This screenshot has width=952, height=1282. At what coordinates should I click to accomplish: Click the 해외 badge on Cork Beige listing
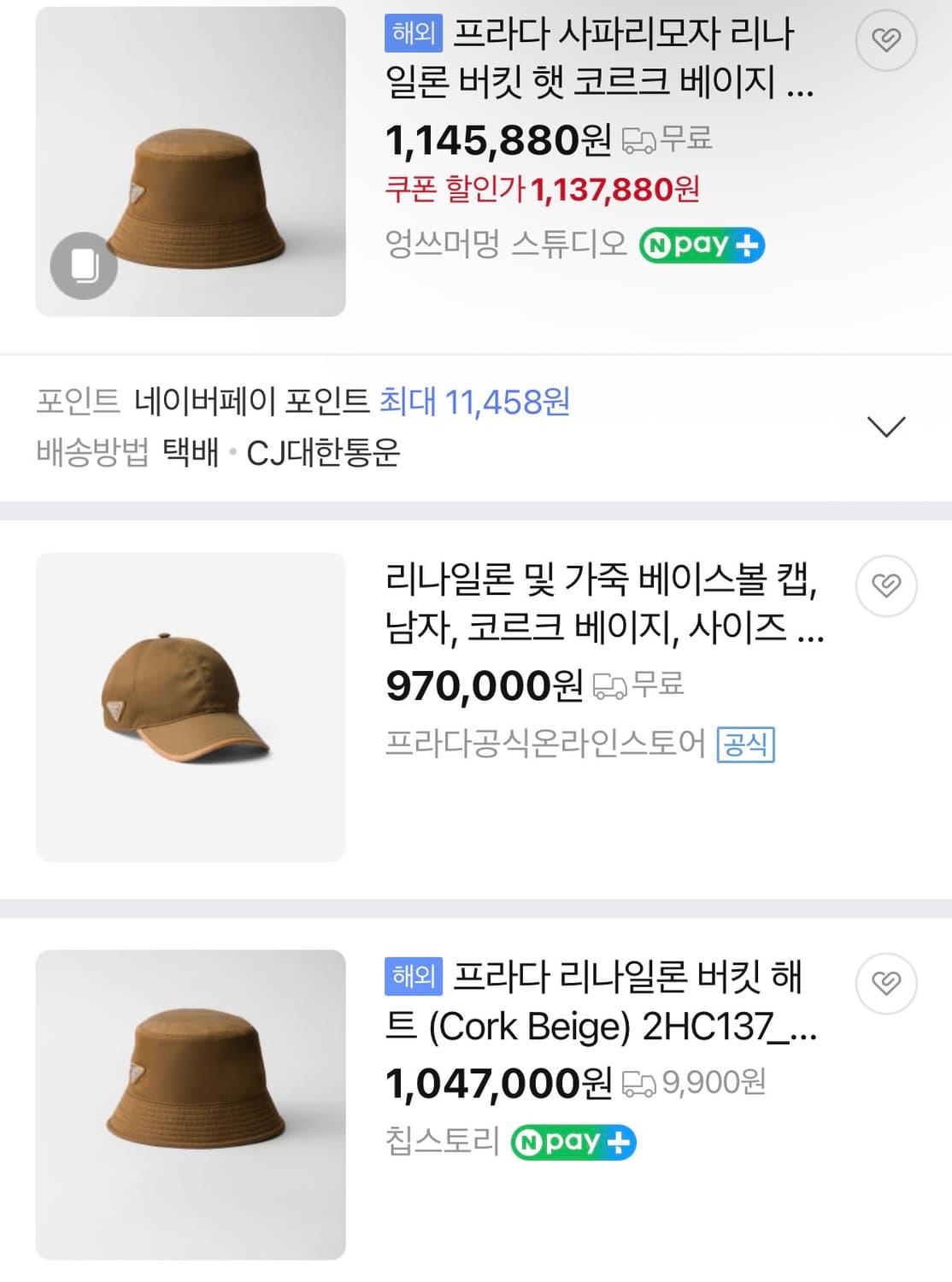pyautogui.click(x=414, y=976)
